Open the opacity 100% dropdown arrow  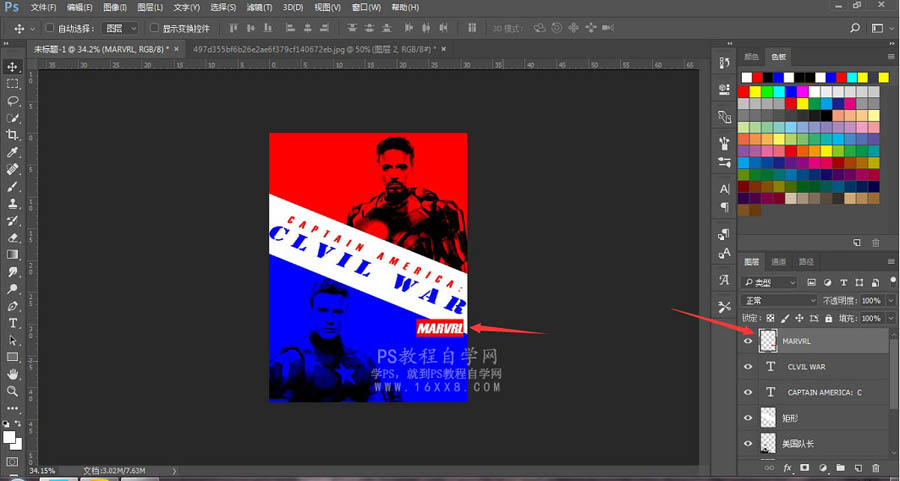pos(891,300)
